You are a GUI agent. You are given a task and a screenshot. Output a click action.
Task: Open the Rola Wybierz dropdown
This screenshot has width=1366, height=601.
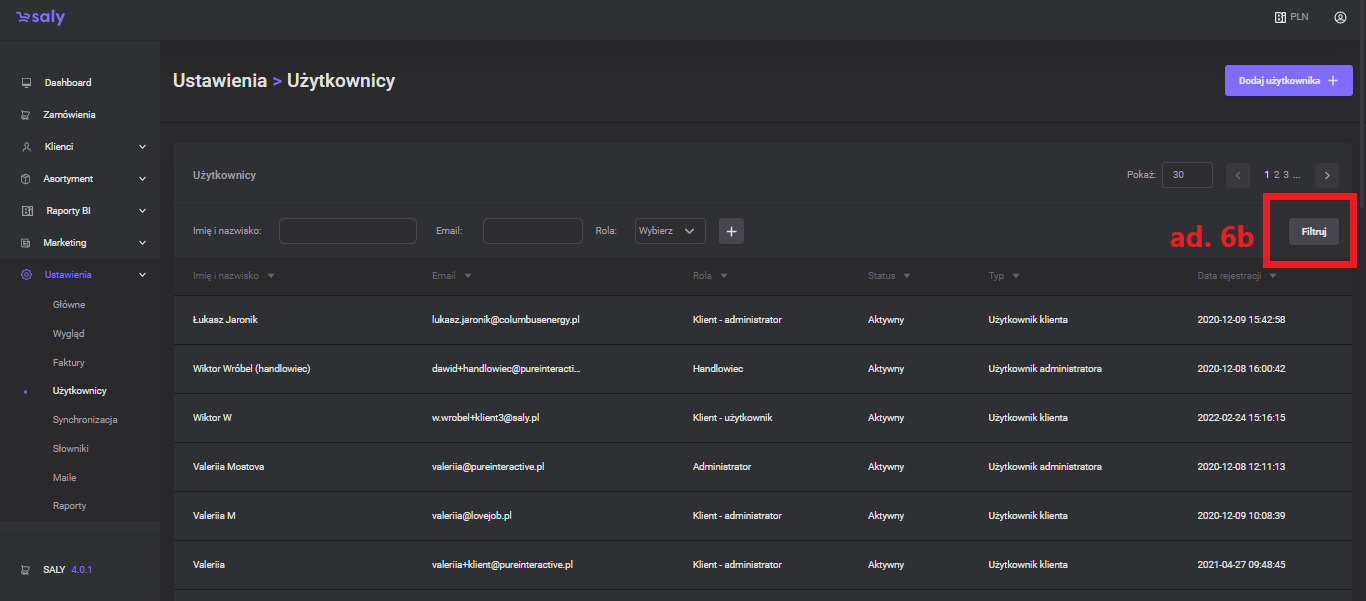(x=670, y=231)
